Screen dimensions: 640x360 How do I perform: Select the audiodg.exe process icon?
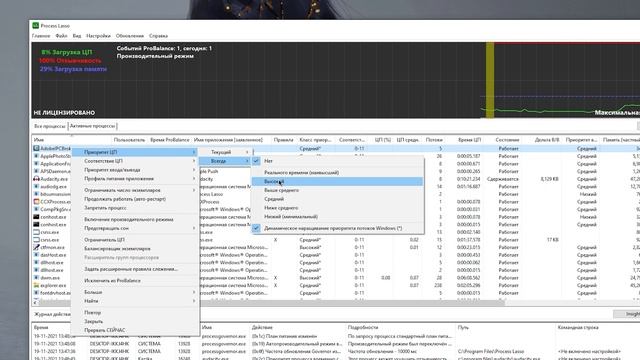click(x=36, y=187)
